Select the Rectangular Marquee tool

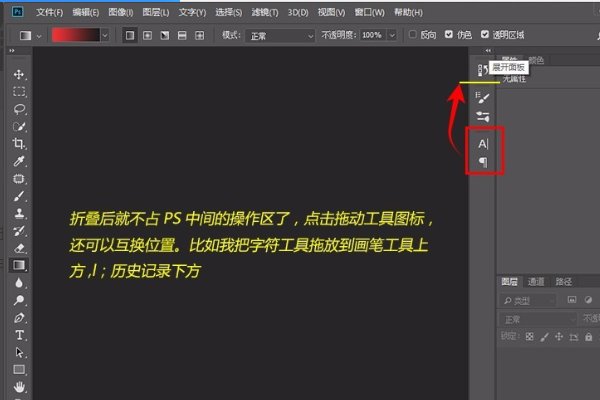click(19, 92)
